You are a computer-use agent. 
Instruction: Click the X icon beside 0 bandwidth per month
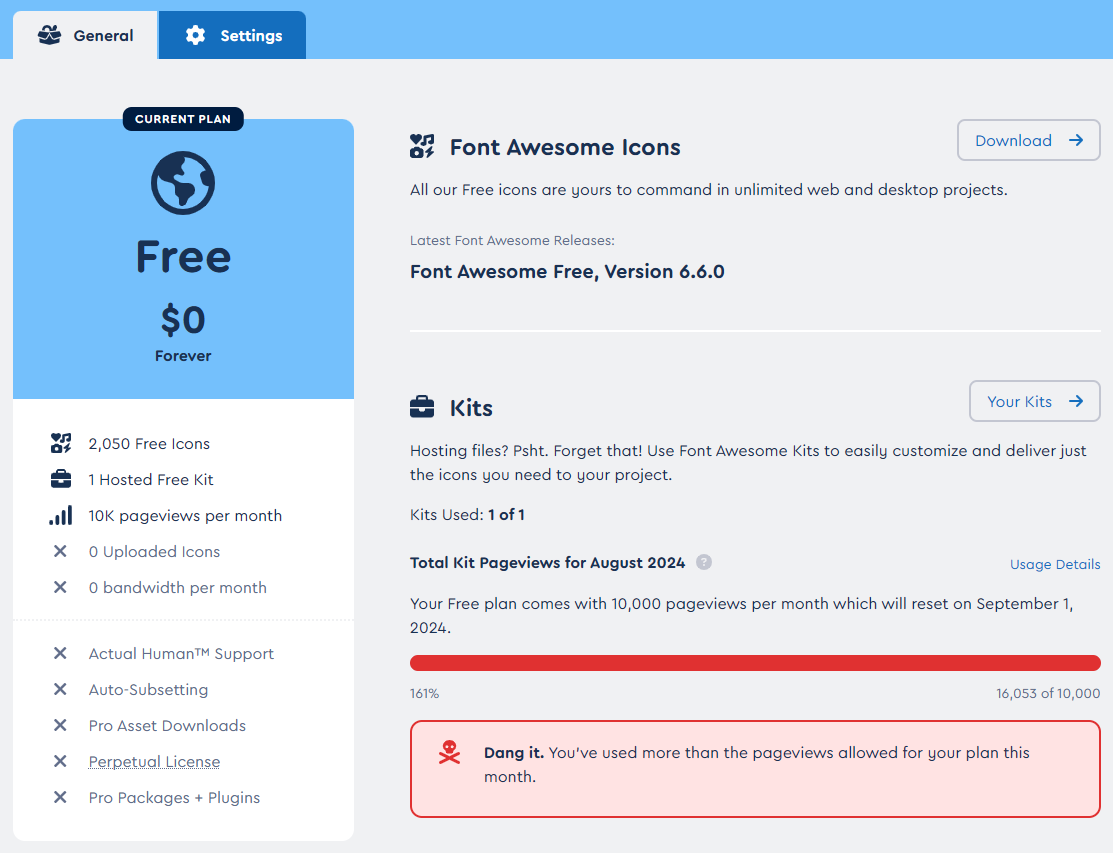(x=60, y=588)
